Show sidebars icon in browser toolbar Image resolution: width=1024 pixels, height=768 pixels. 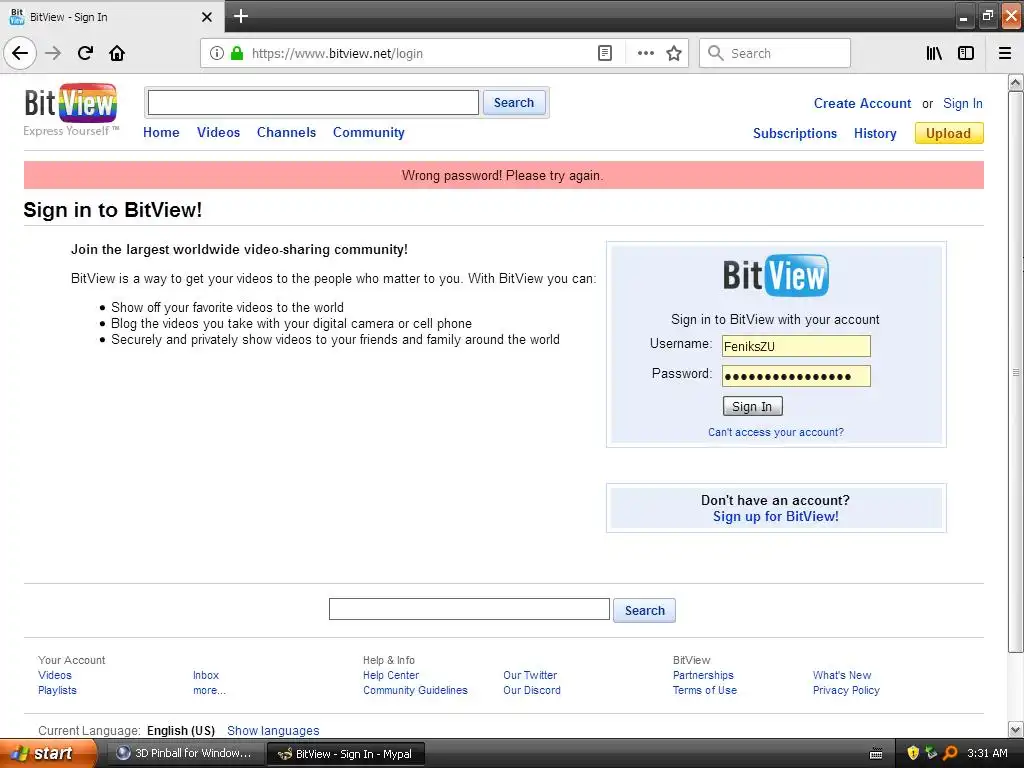tap(966, 53)
